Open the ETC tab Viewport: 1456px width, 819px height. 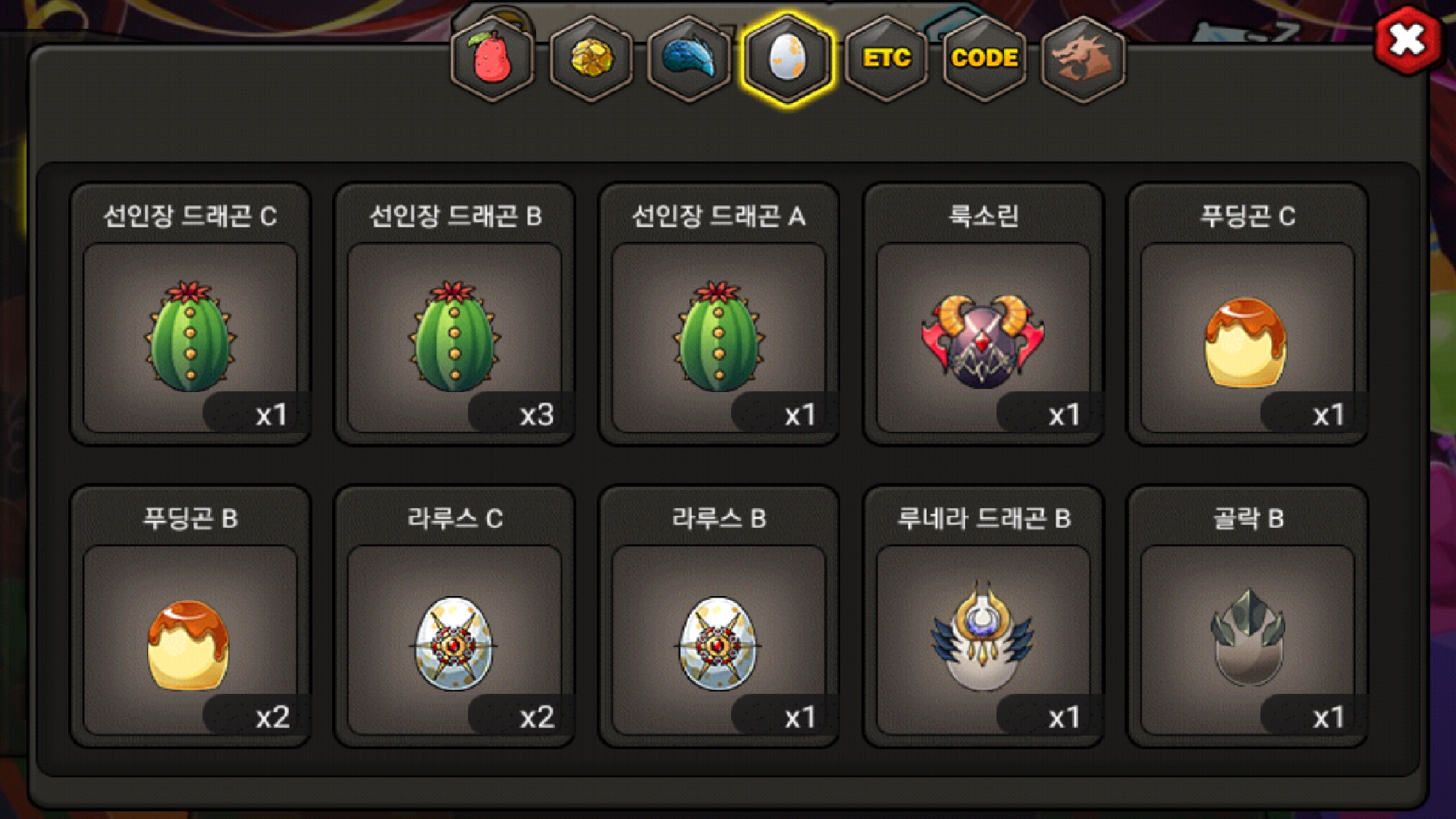pyautogui.click(x=886, y=58)
